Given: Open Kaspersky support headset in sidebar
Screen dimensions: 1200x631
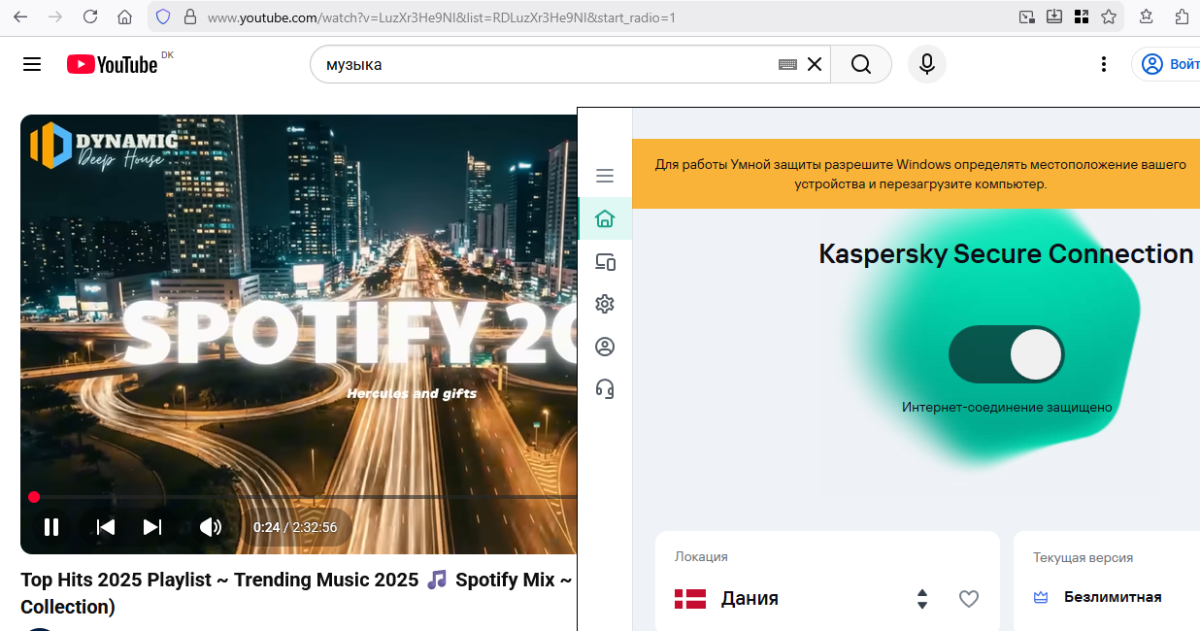Looking at the screenshot, I should pyautogui.click(x=604, y=389).
